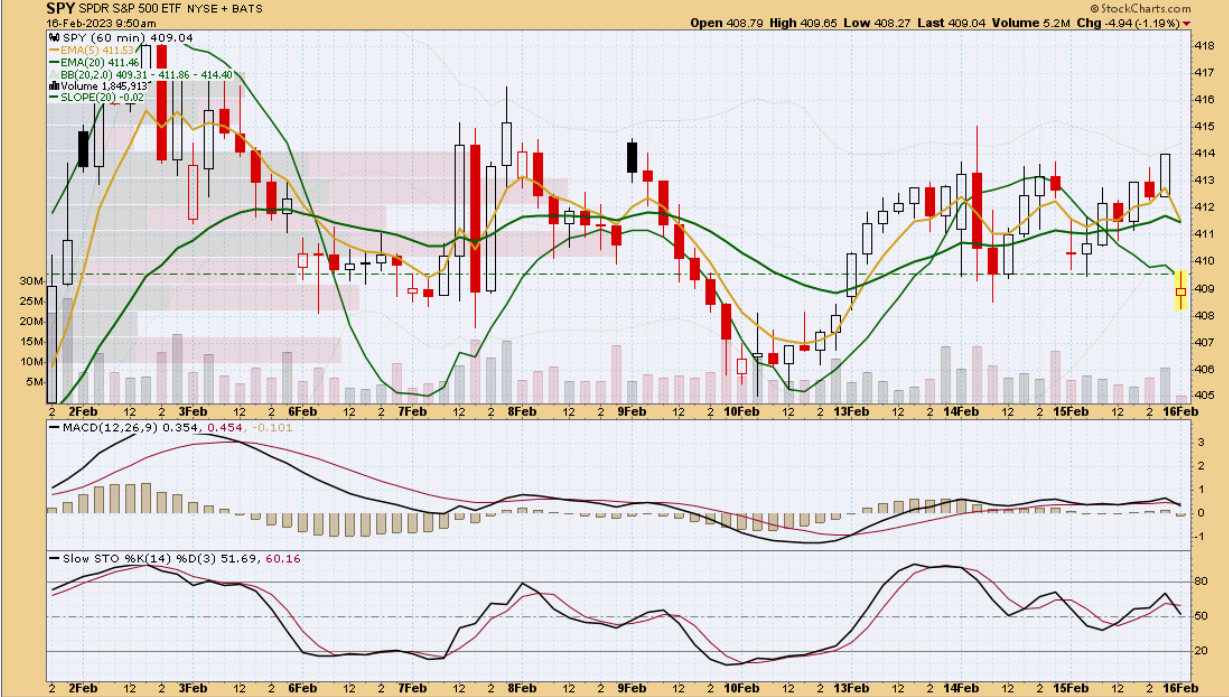Click the SPY ticker symbol in chart title
1229x697 pixels.
[62, 8]
